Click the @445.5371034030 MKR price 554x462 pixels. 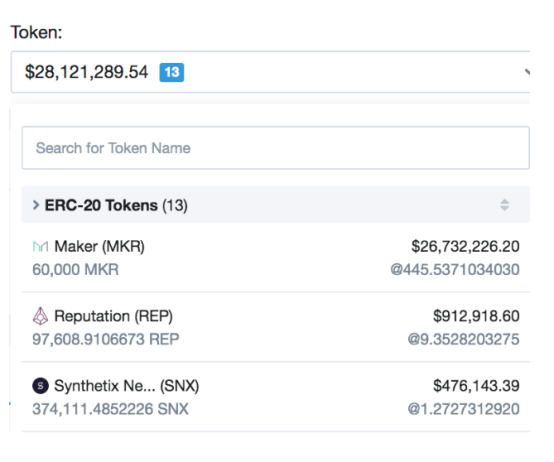click(x=455, y=270)
